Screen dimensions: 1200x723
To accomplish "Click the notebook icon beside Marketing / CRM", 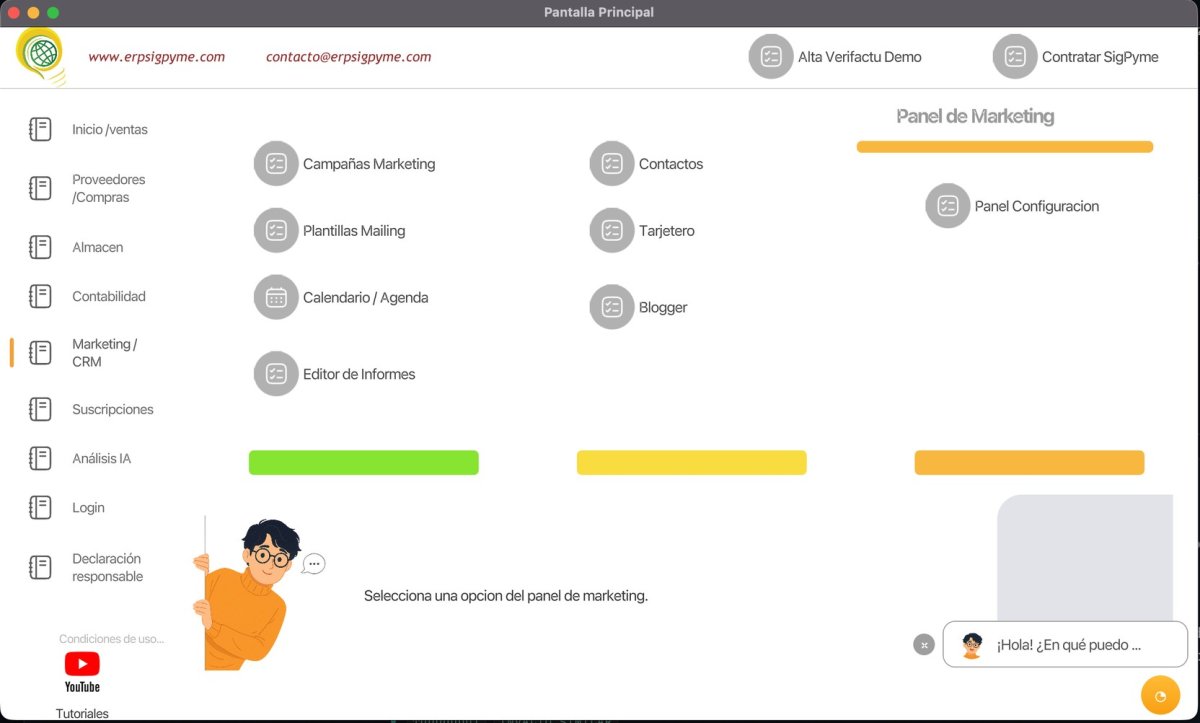I will (x=40, y=352).
